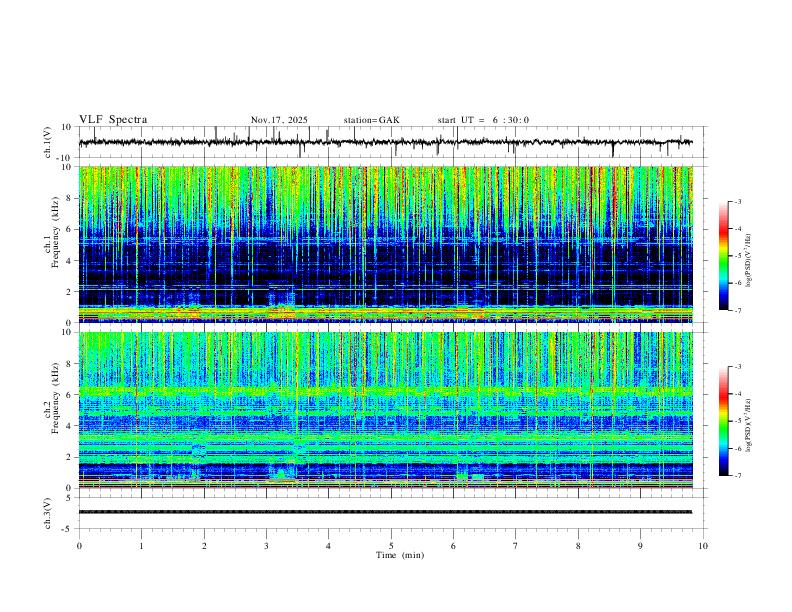Click the ch.1 waveform trace plot

coord(385,142)
